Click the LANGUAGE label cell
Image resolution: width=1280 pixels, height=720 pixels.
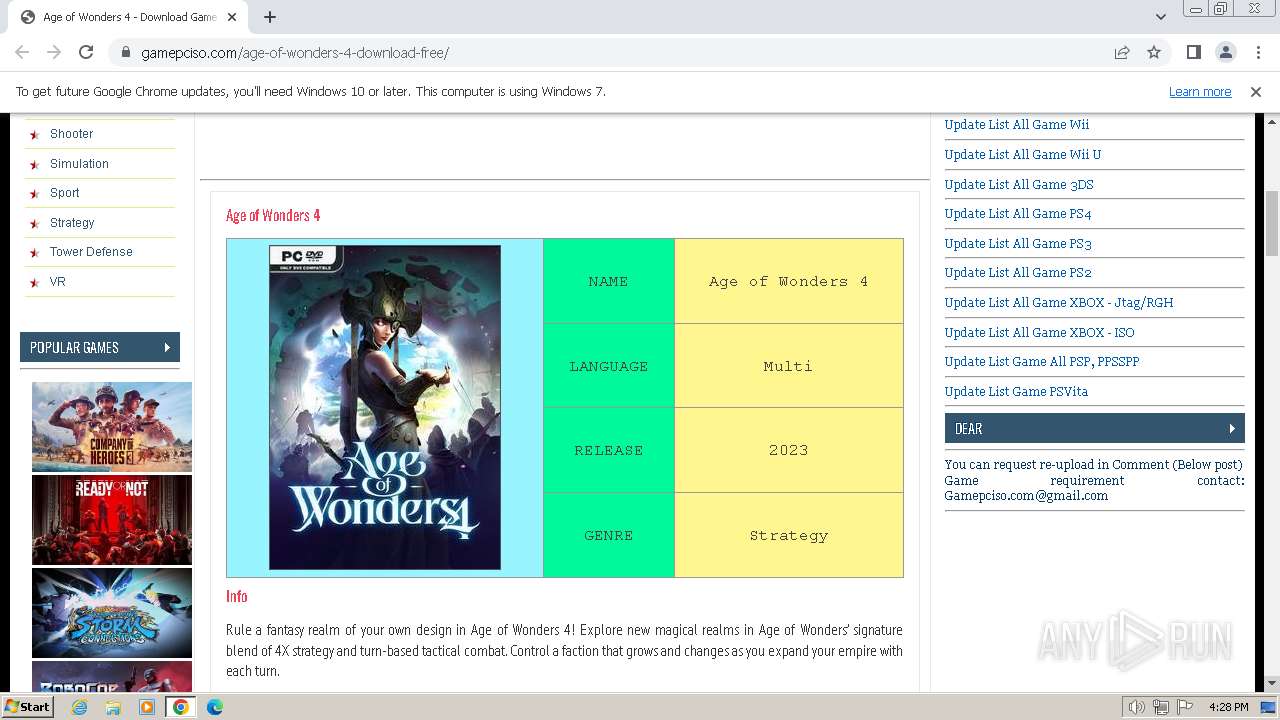[x=609, y=366]
